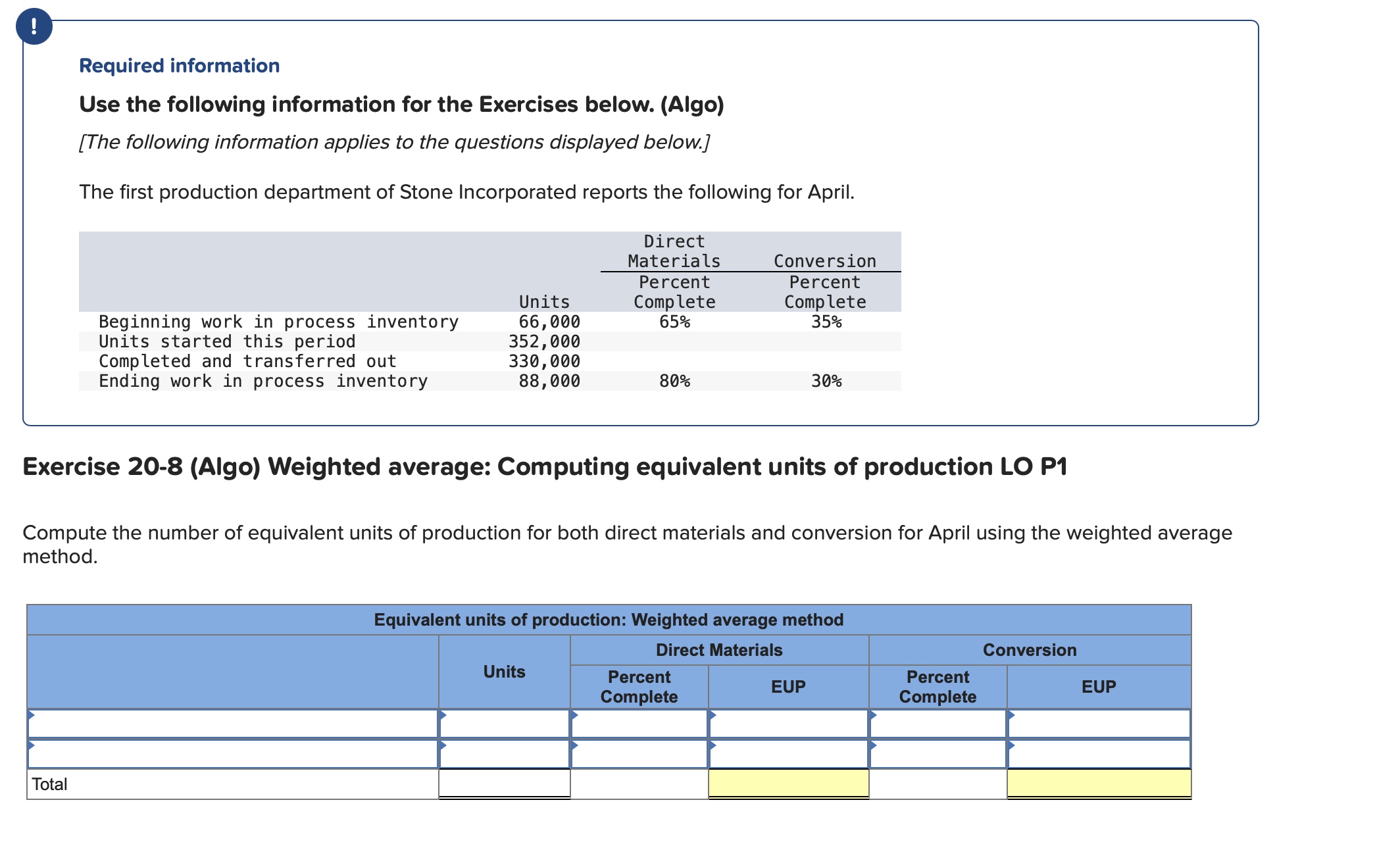
Task: Click second row Conversion Percent Complete cell
Action: coord(938,755)
